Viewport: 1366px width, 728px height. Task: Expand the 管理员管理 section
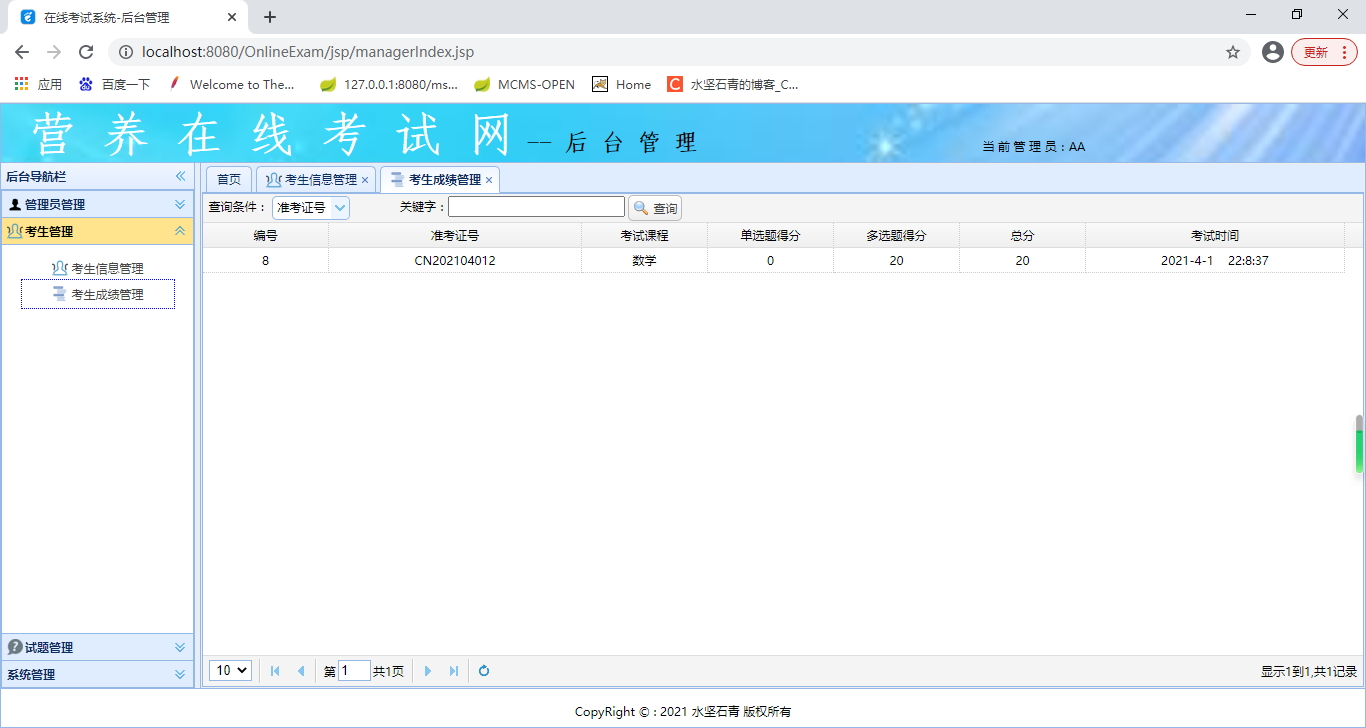click(x=181, y=203)
